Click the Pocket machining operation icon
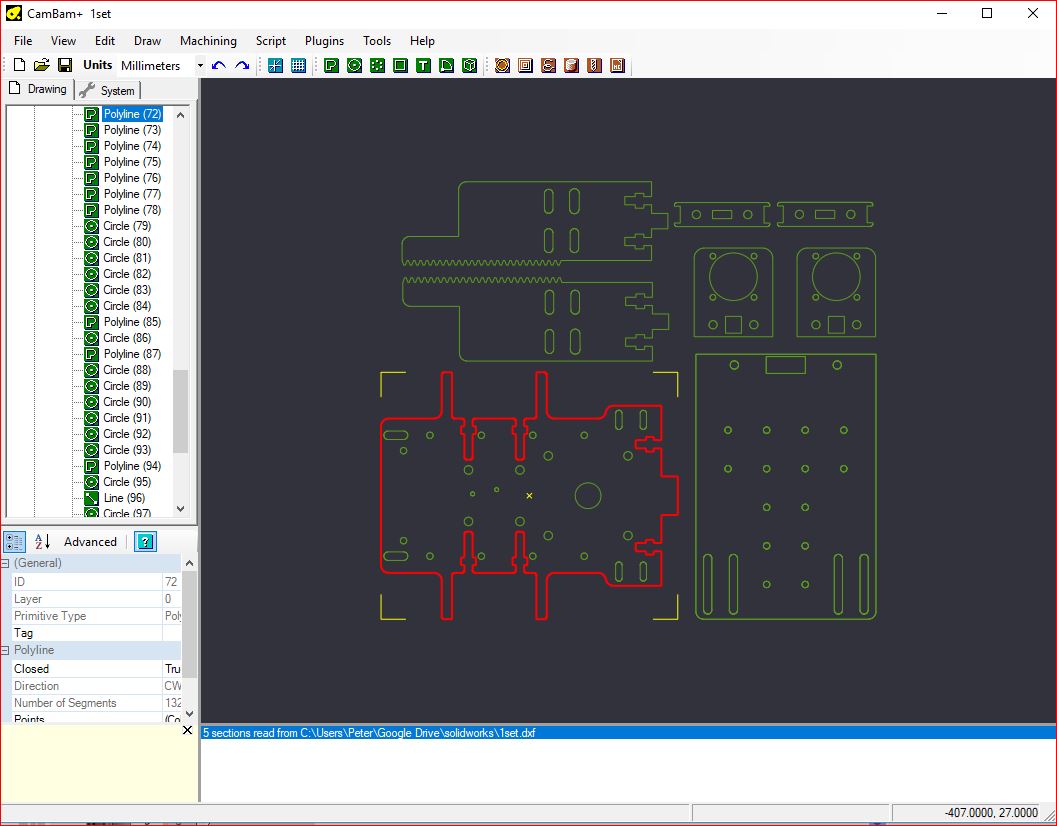The width and height of the screenshot is (1057, 826). (x=525, y=65)
